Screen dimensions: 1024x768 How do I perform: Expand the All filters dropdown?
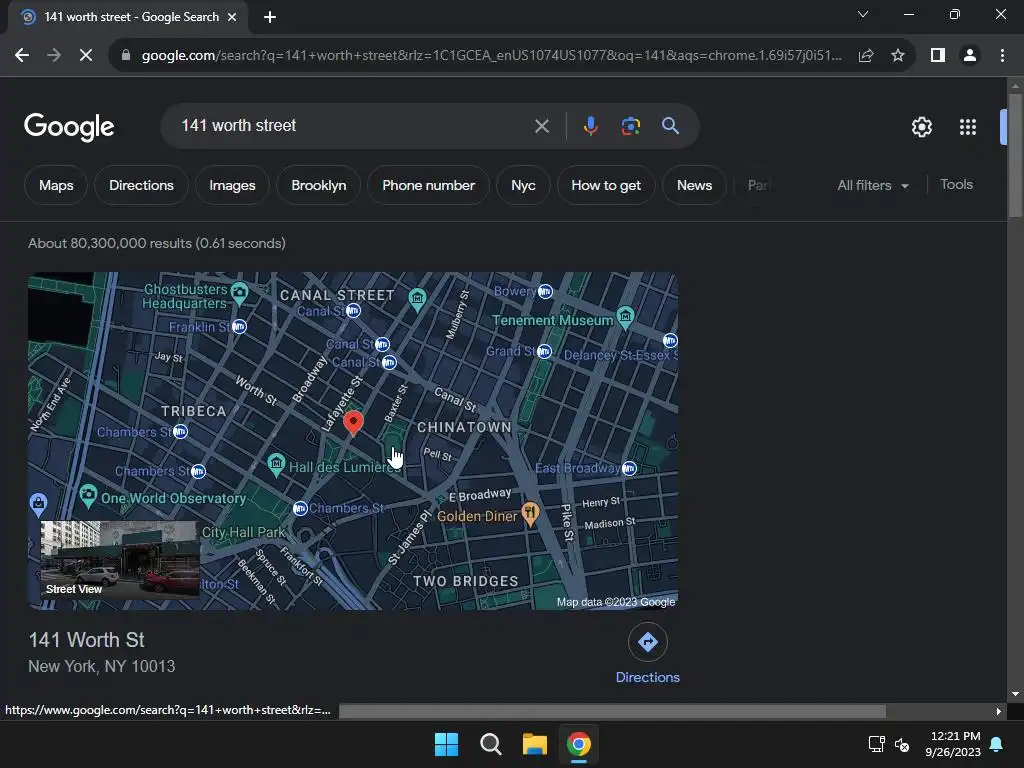pos(872,185)
